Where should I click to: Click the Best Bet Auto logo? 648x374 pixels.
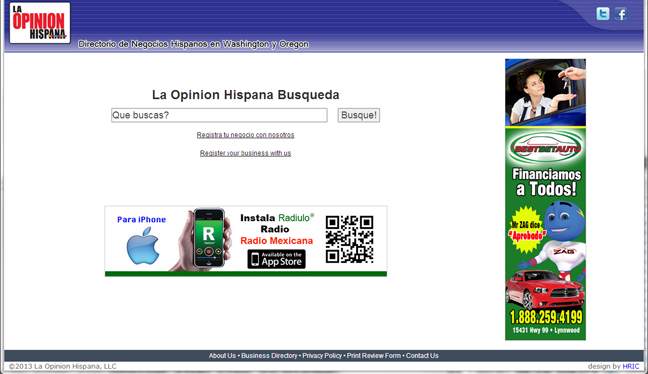click(546, 148)
